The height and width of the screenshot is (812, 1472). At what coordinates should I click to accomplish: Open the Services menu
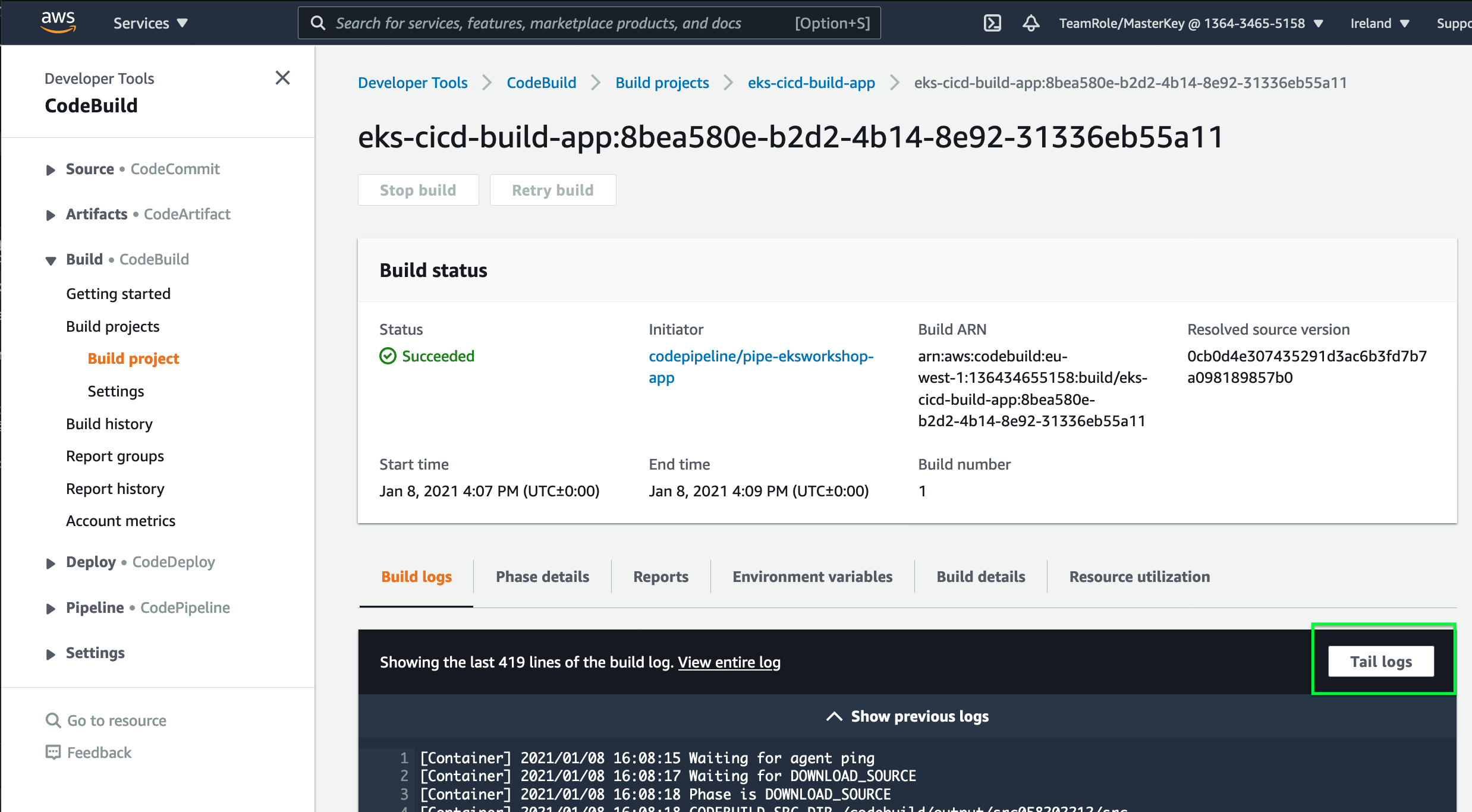[150, 23]
